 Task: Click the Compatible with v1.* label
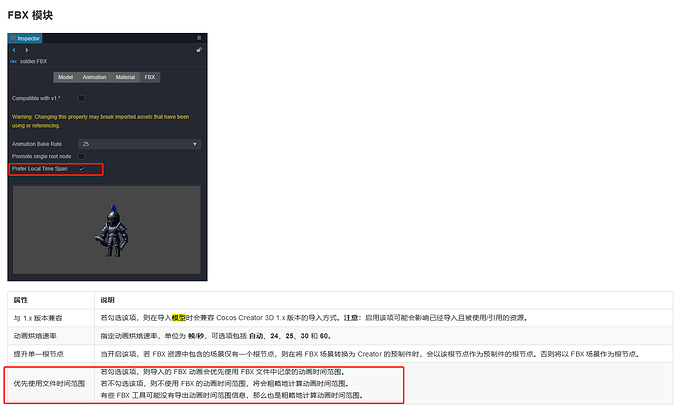click(36, 99)
